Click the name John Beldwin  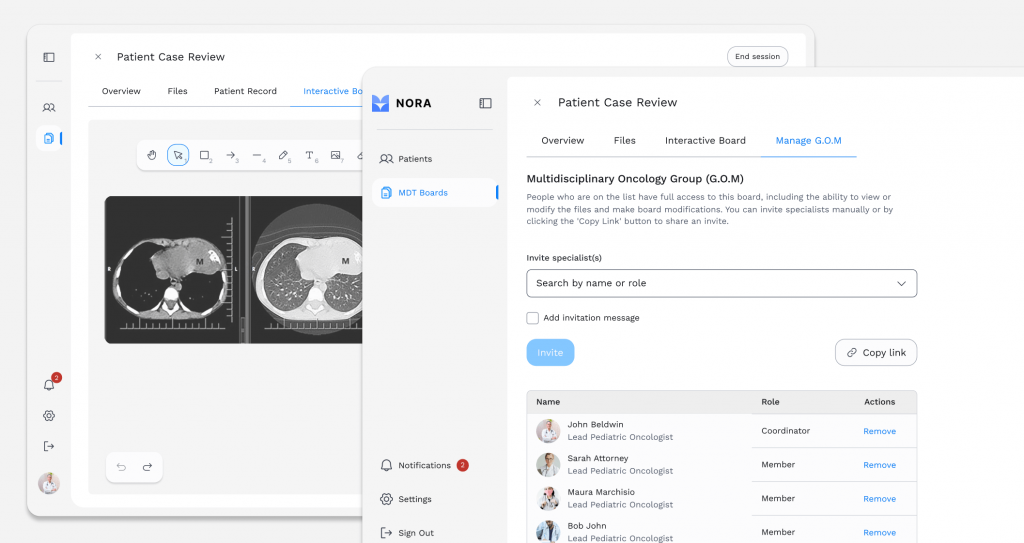click(x=595, y=425)
